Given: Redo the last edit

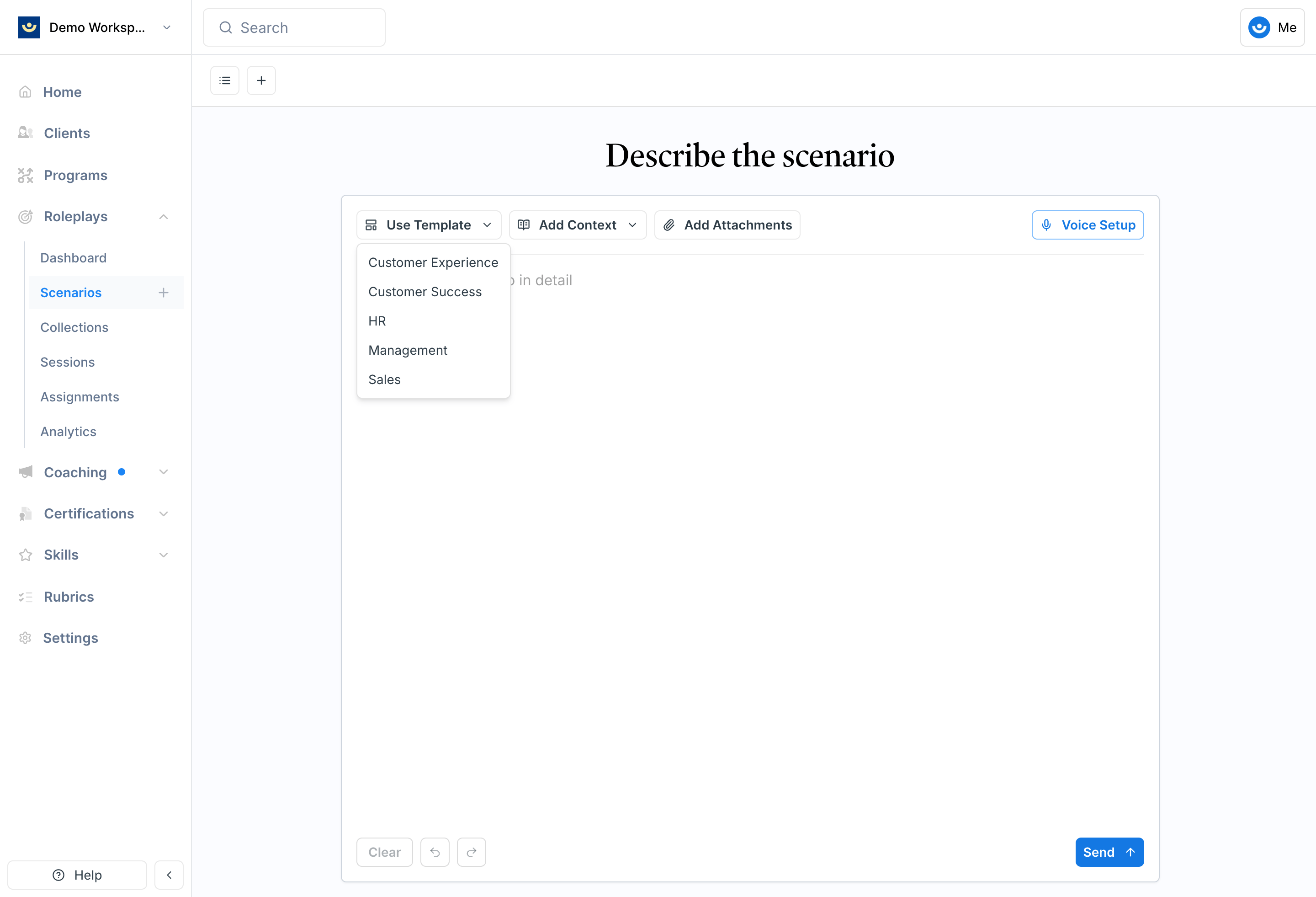Looking at the screenshot, I should (471, 852).
